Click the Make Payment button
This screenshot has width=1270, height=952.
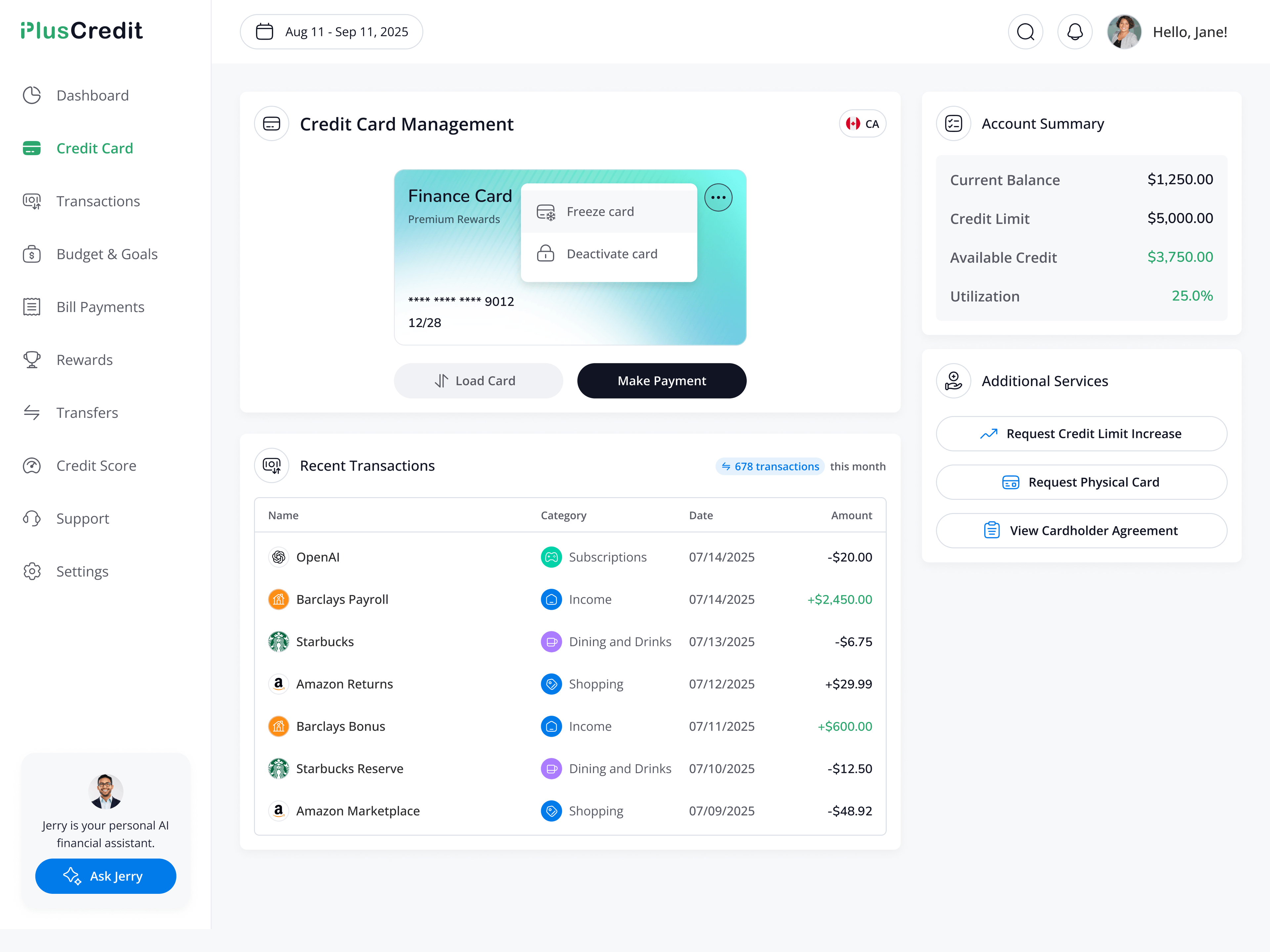pos(661,380)
